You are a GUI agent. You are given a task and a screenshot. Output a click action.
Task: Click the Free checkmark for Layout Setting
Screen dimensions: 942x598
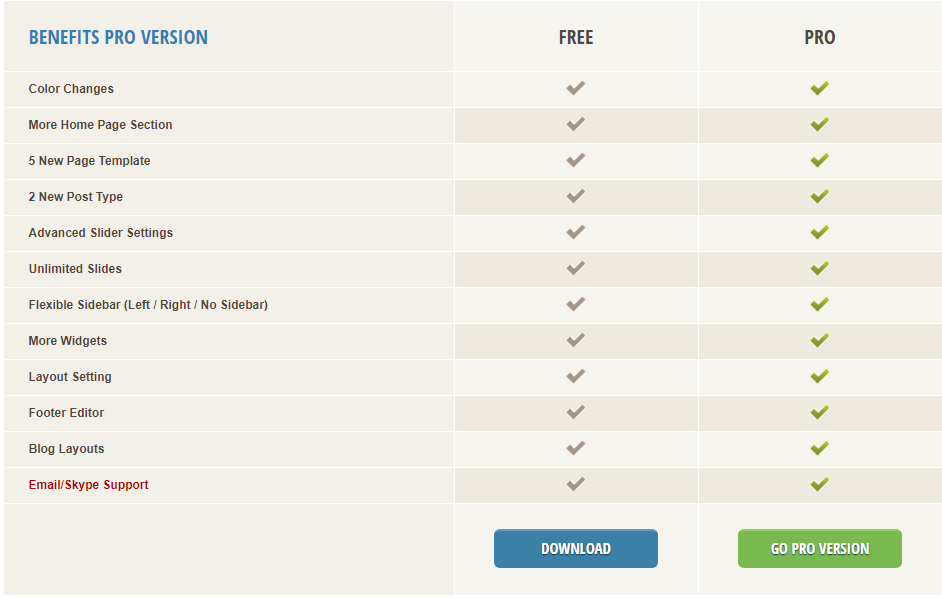tap(575, 376)
